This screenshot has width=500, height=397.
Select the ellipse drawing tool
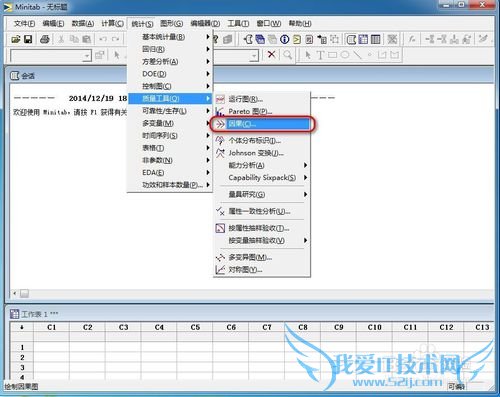(345, 55)
